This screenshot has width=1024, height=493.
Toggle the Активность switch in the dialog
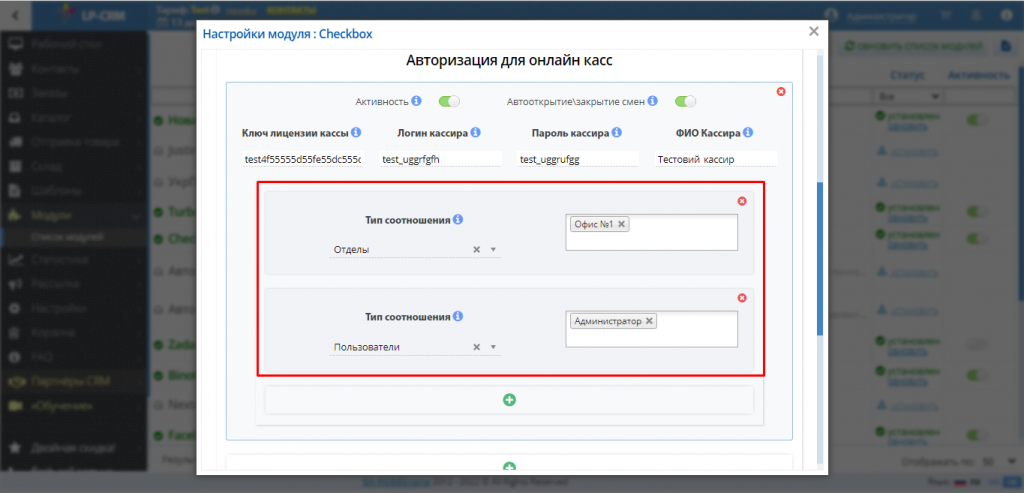pyautogui.click(x=449, y=101)
